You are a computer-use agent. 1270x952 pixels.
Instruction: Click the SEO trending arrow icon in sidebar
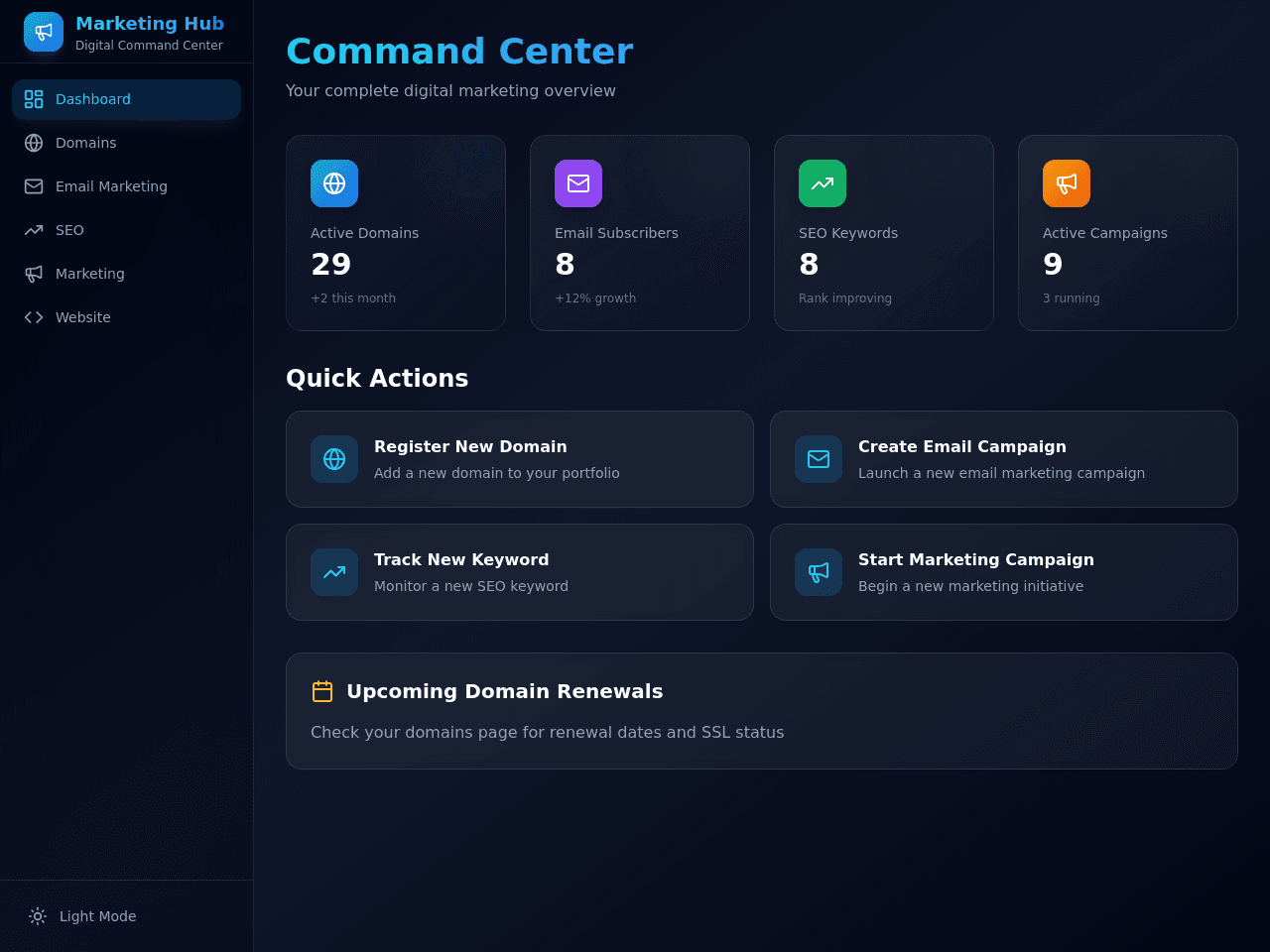(34, 230)
